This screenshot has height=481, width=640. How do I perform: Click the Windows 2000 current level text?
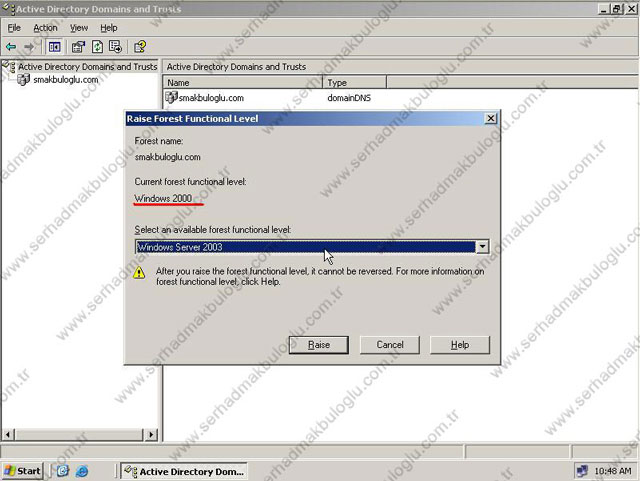(163, 198)
